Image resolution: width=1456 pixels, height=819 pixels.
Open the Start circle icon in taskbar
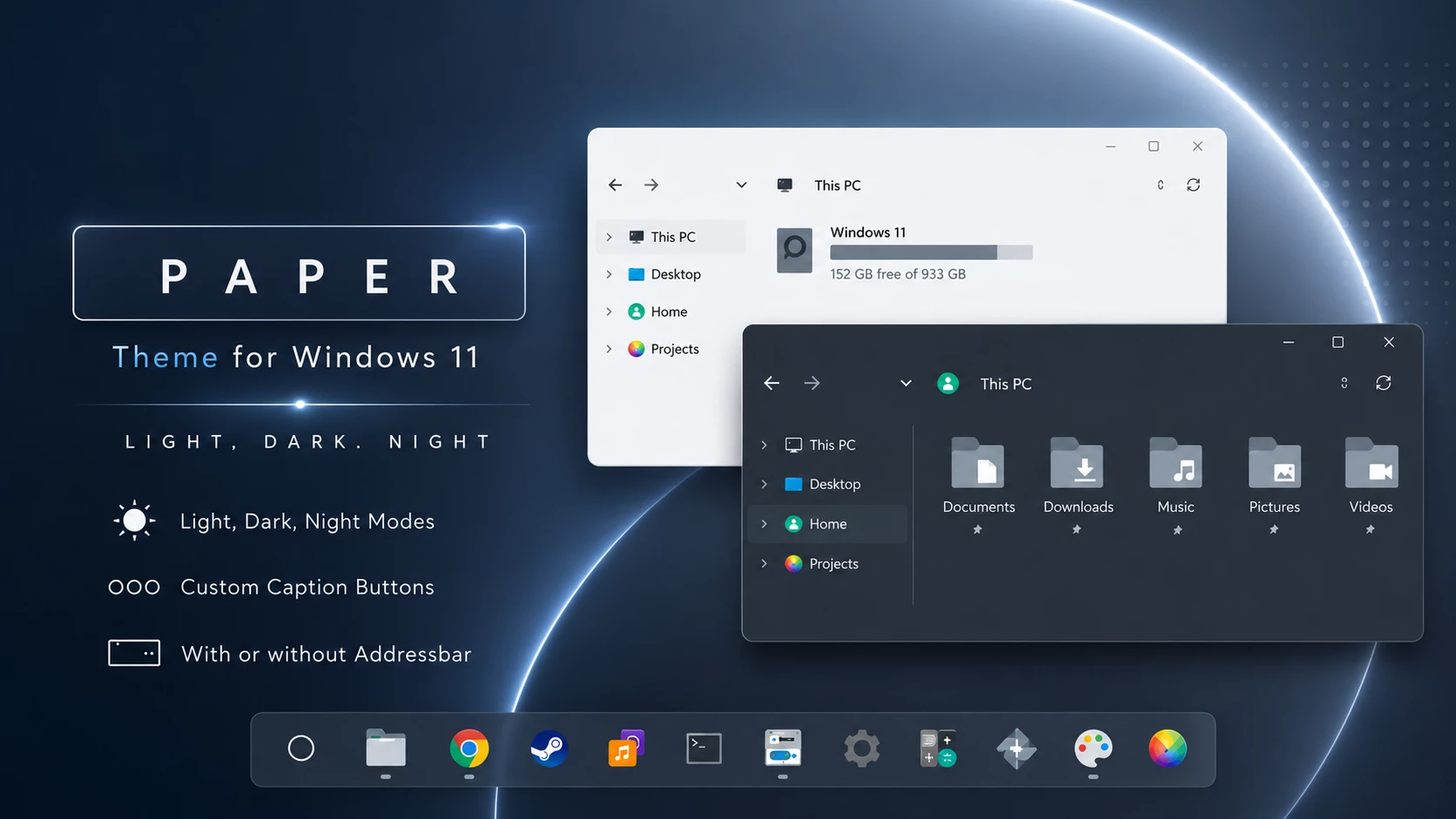tap(301, 748)
